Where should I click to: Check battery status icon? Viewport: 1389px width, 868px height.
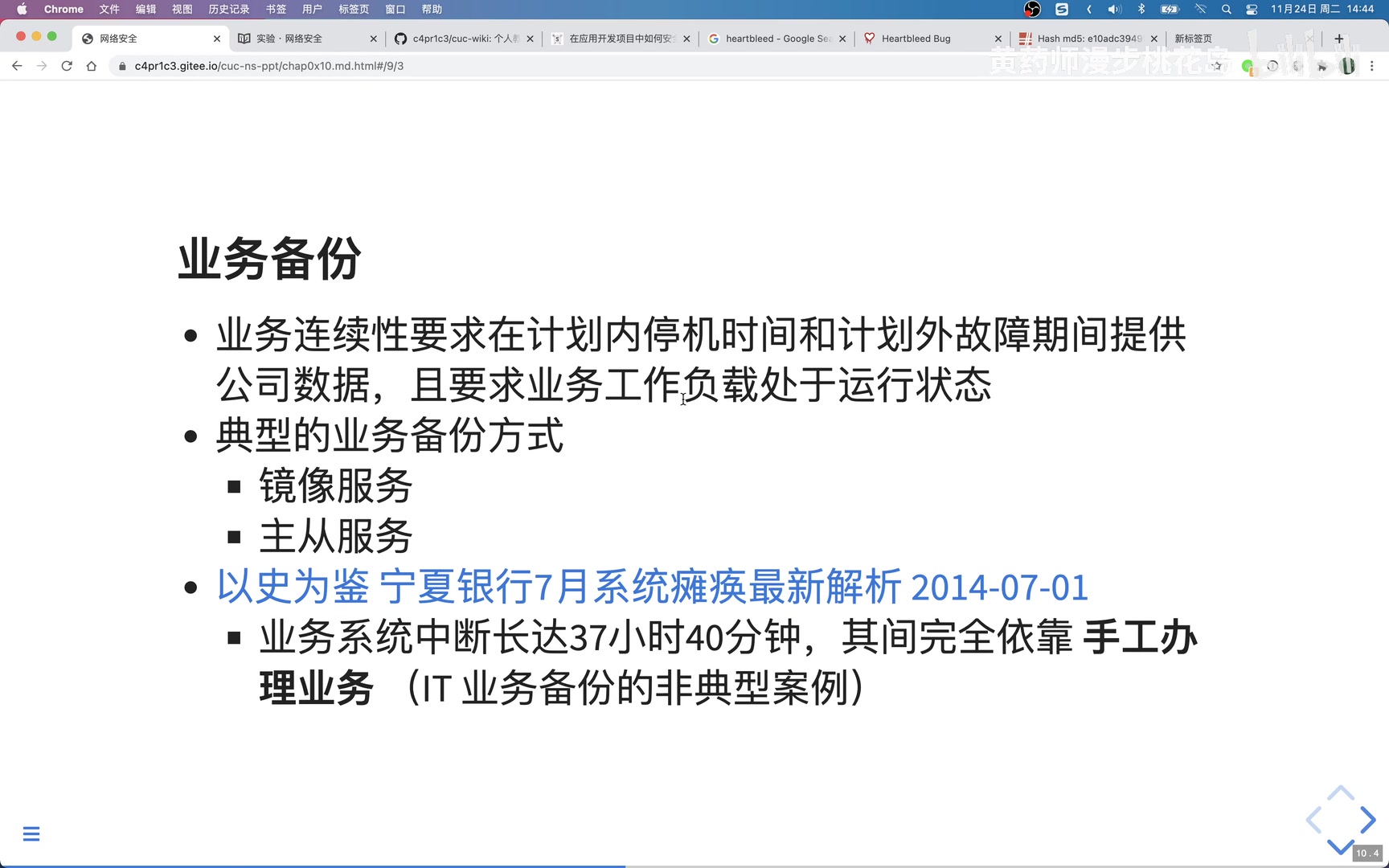[x=1170, y=9]
